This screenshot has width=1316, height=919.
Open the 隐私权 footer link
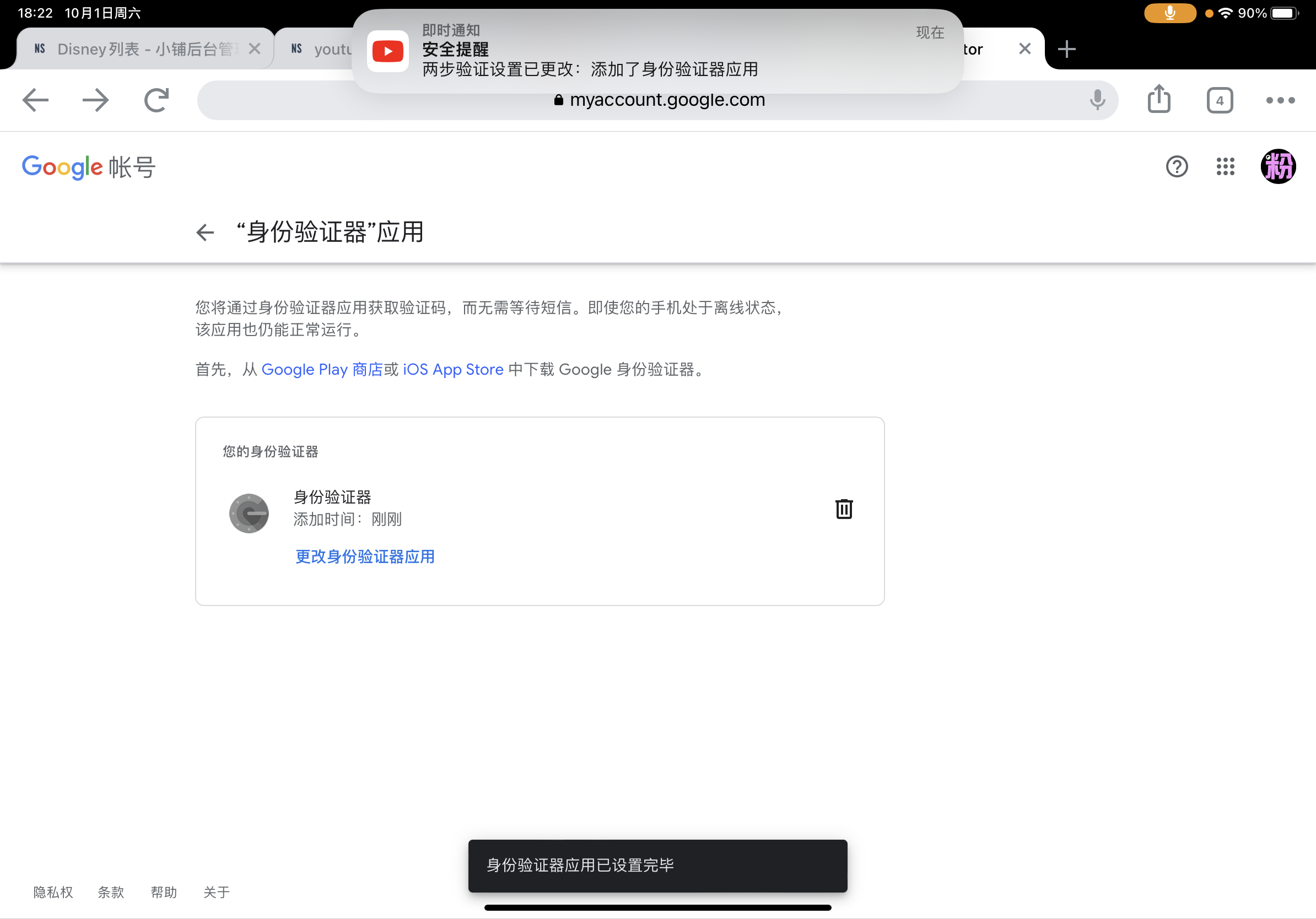coord(52,892)
